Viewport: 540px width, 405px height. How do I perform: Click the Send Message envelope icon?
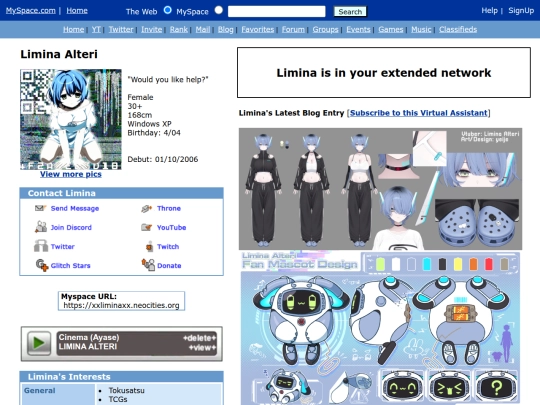(41, 208)
